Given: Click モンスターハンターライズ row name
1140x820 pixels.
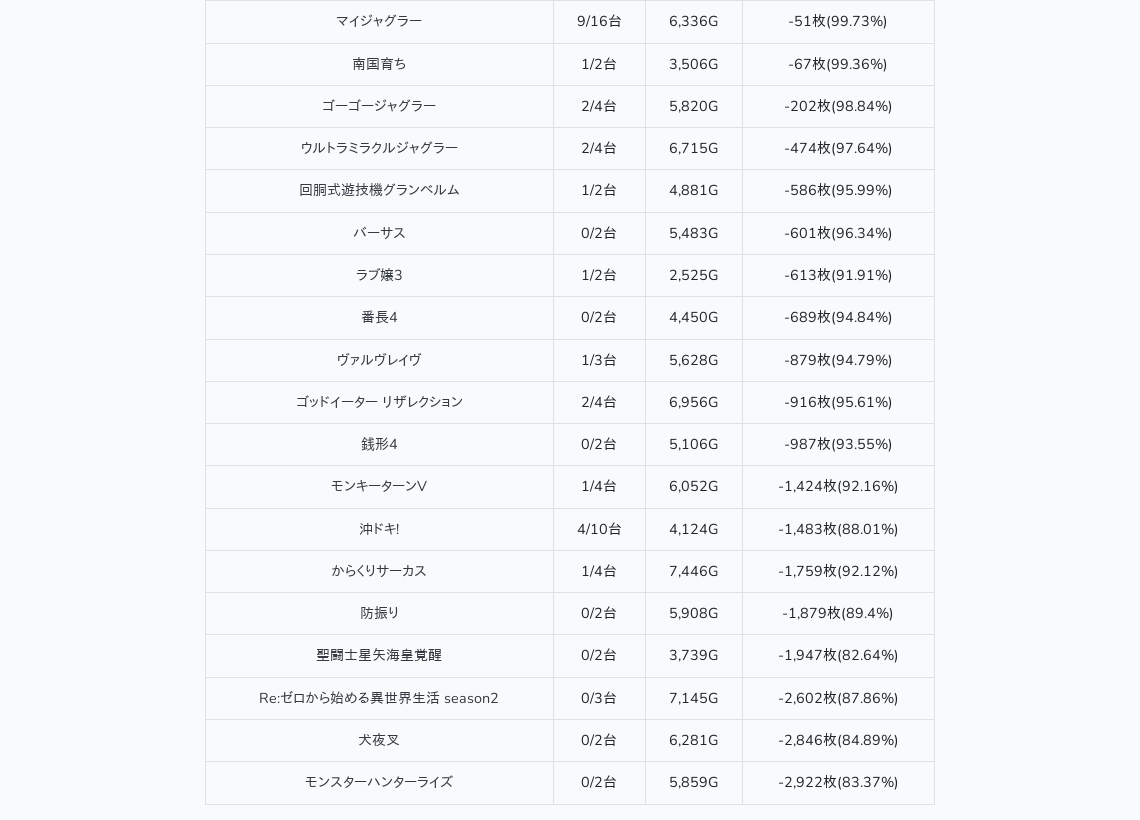Looking at the screenshot, I should tap(379, 782).
